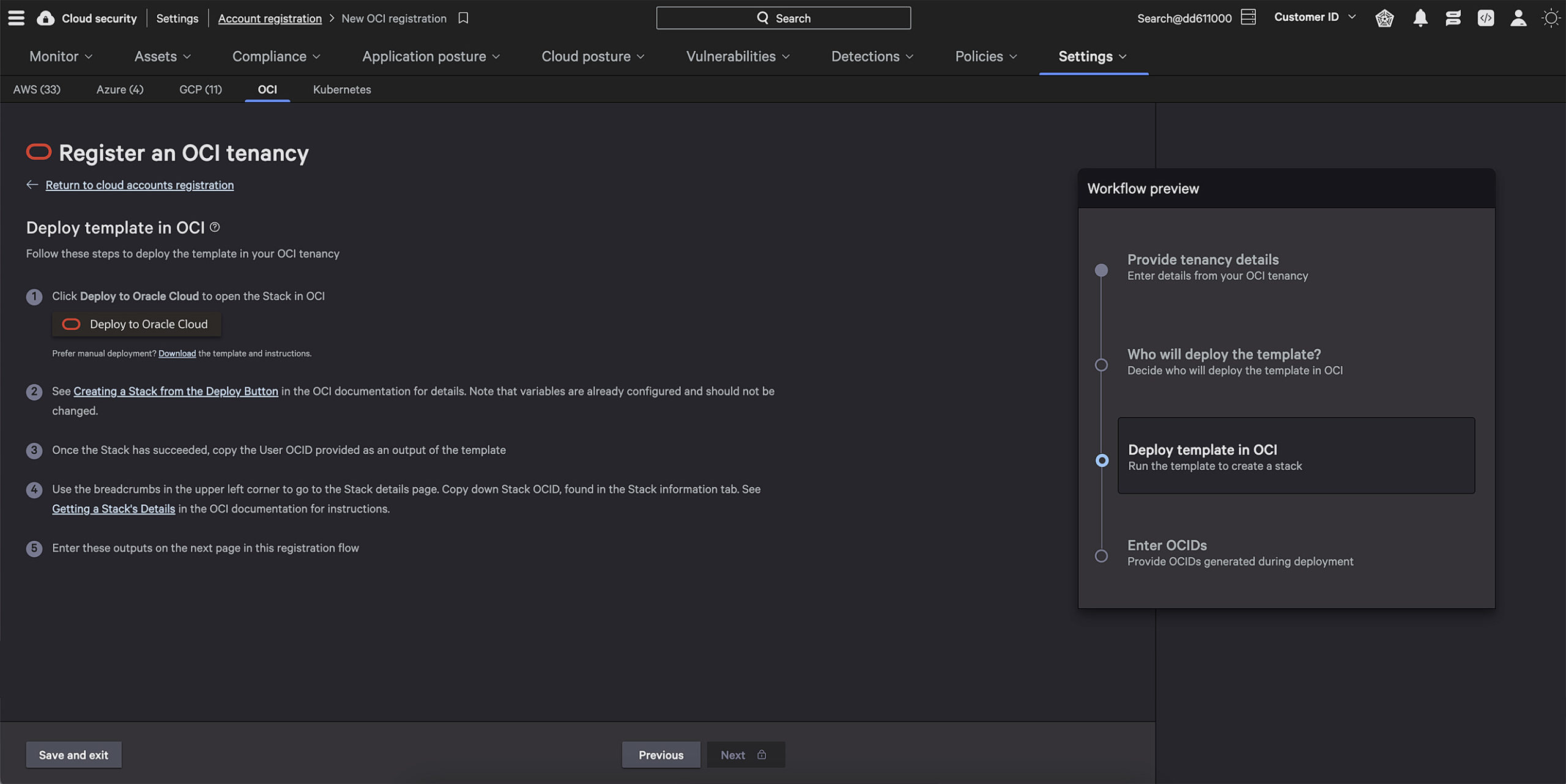
Task: Switch to the Azure (4) tab
Action: pos(120,89)
